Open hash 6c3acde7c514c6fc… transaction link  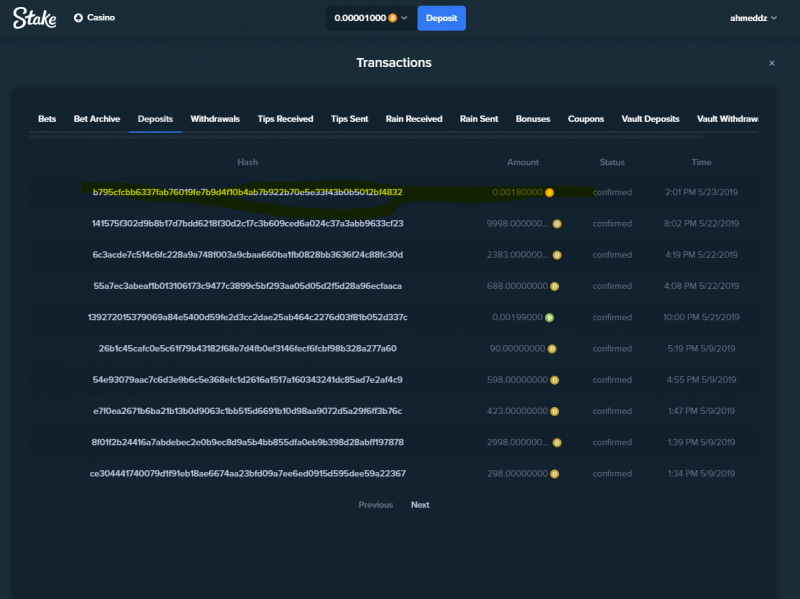pyautogui.click(x=247, y=255)
